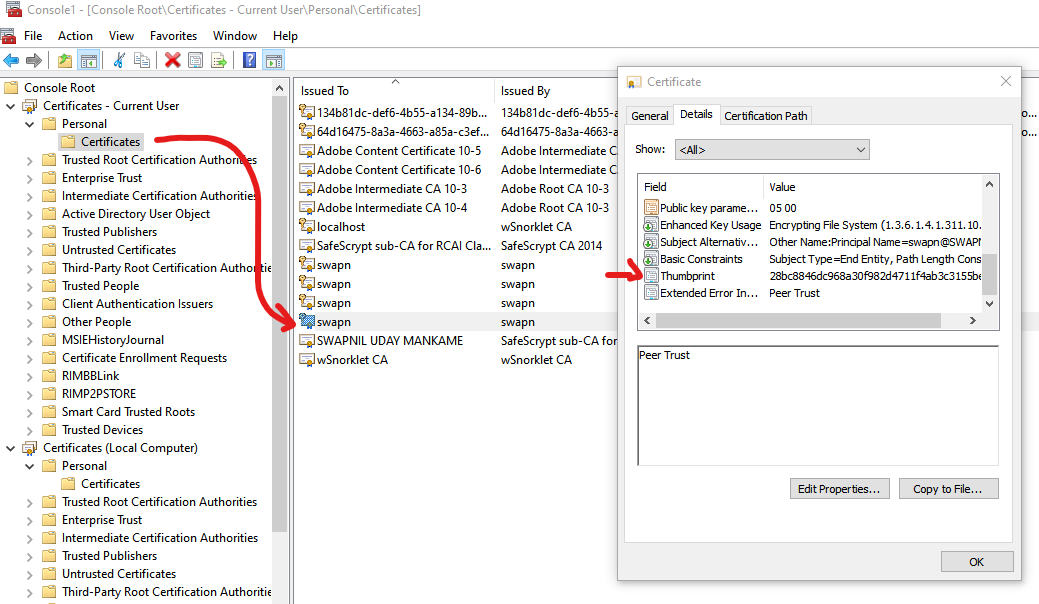Viewport: 1039px width, 604px height.
Task: Switch to the Certification Path tab
Action: [765, 115]
